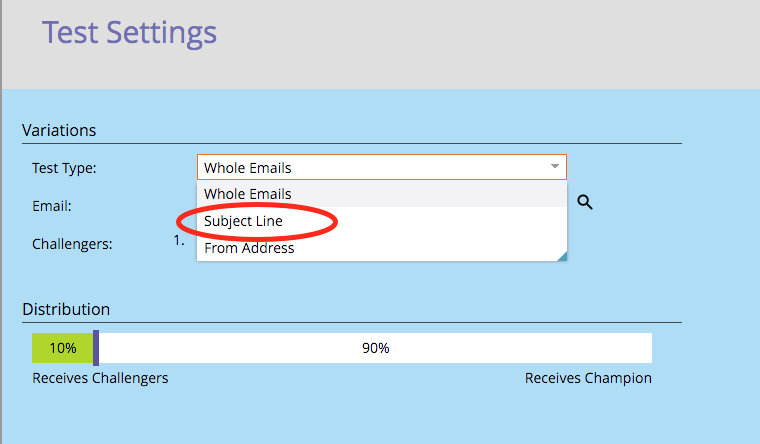Click the Distribution section header
Screen dimensions: 760x444
pyautogui.click(x=66, y=309)
